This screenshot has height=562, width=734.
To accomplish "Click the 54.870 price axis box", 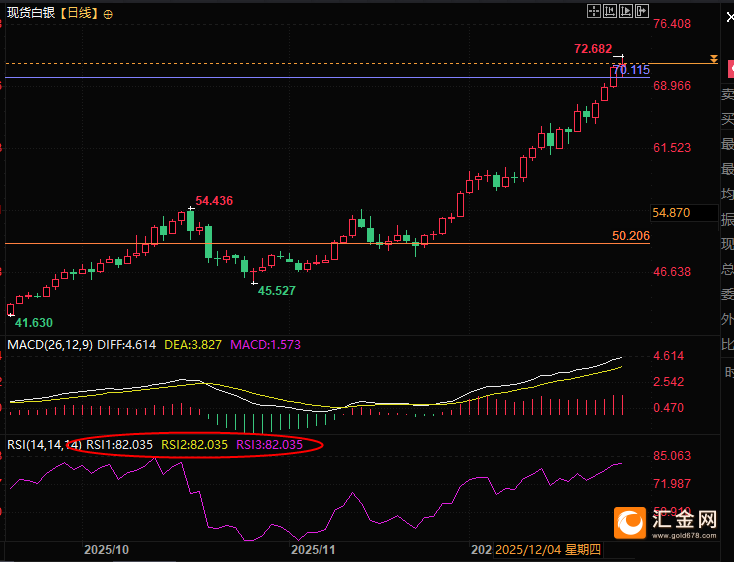I will [x=684, y=213].
